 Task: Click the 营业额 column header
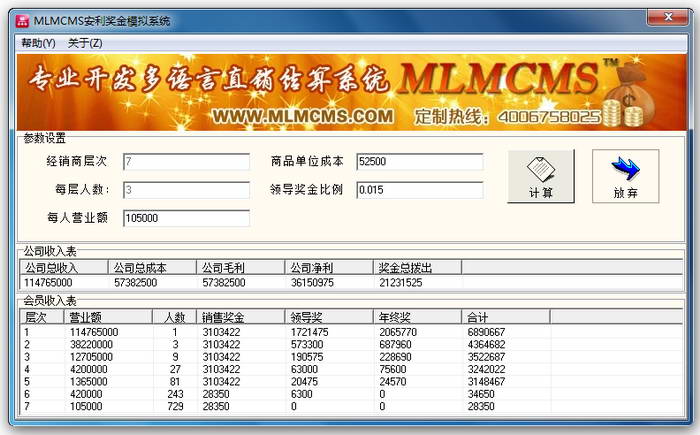(108, 317)
